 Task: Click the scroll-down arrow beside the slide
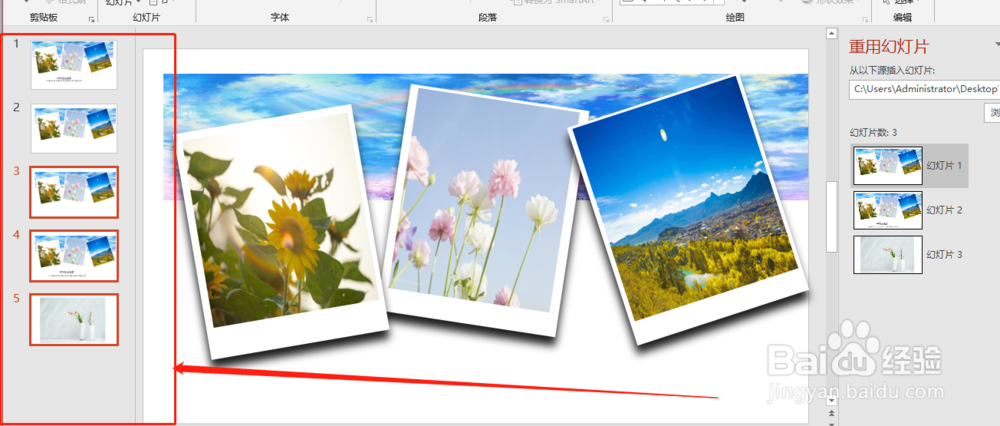[x=831, y=400]
